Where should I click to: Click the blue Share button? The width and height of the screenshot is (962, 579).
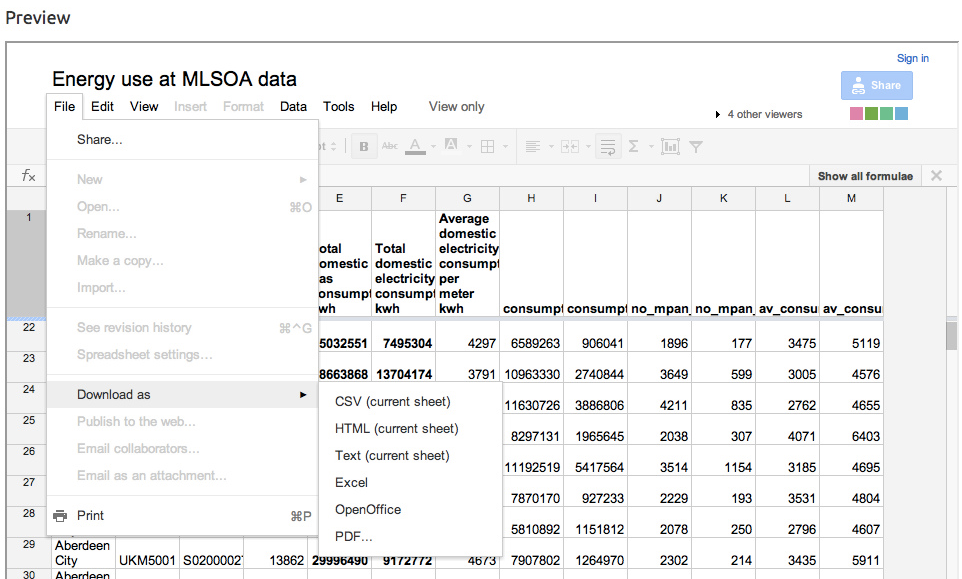[877, 85]
